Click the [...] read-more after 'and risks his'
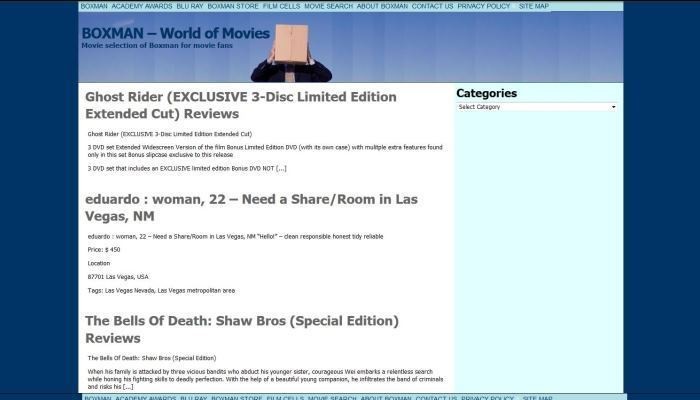The image size is (700, 400). (x=128, y=387)
